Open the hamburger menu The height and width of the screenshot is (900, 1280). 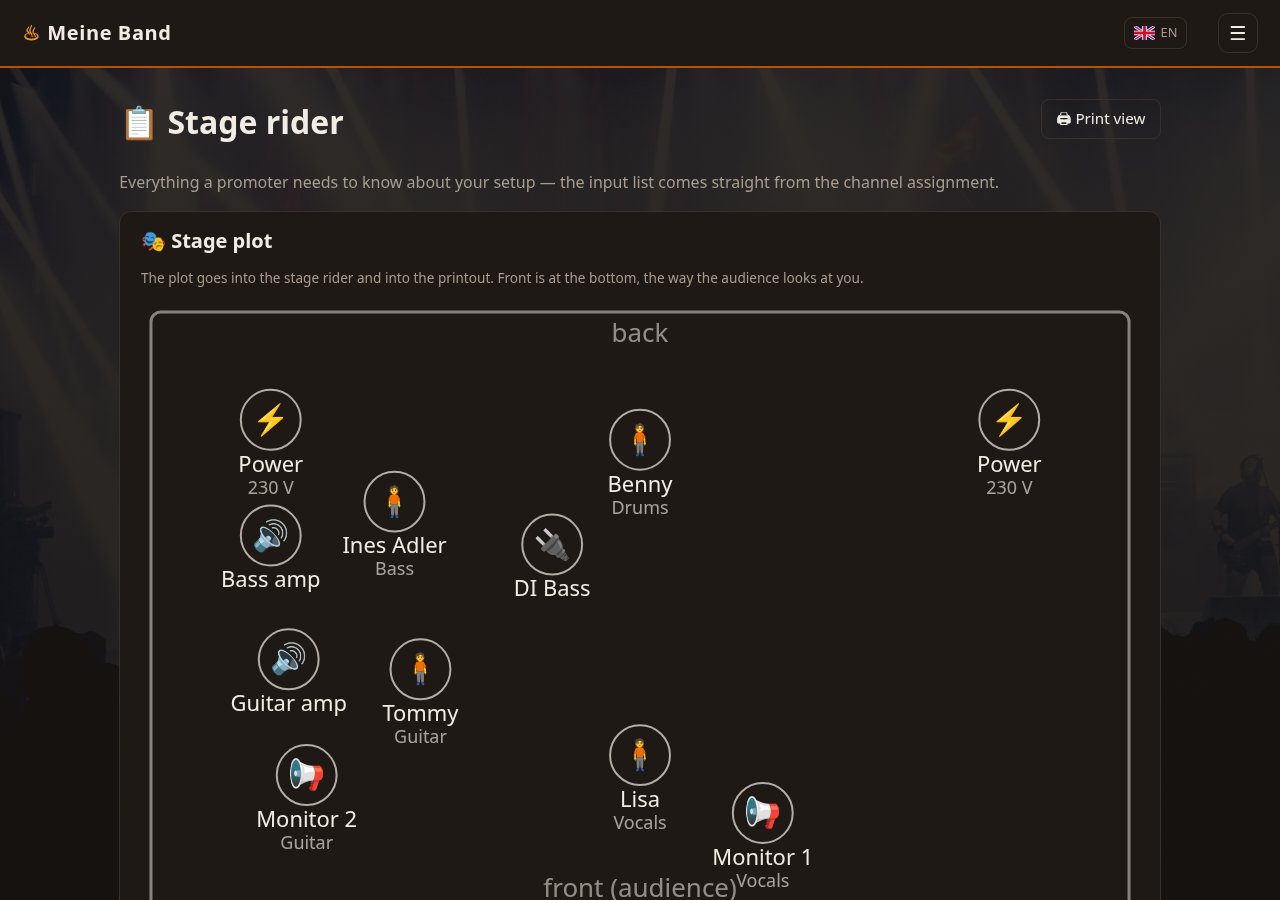point(1238,33)
